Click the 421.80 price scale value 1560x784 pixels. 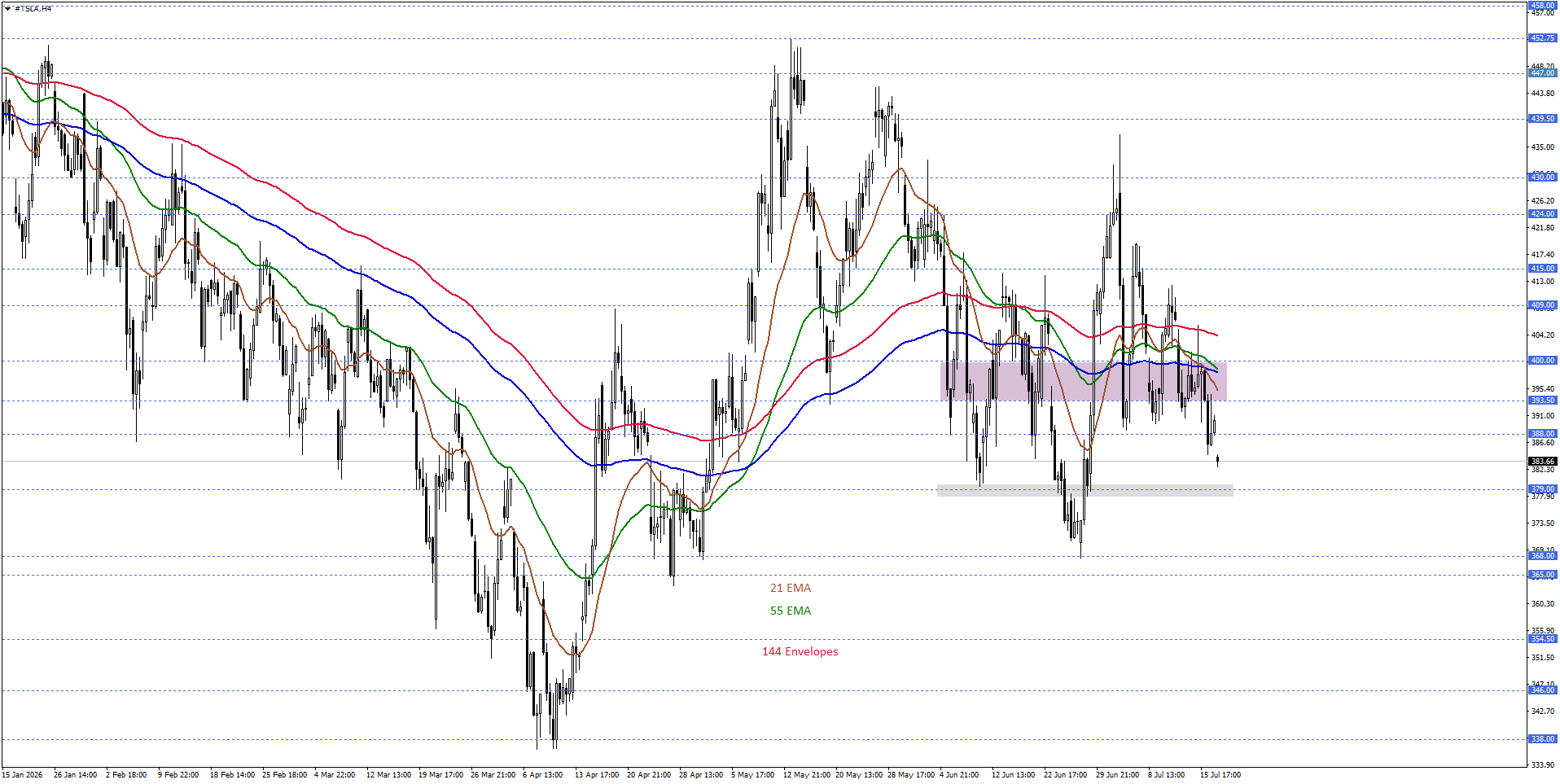coord(1543,228)
